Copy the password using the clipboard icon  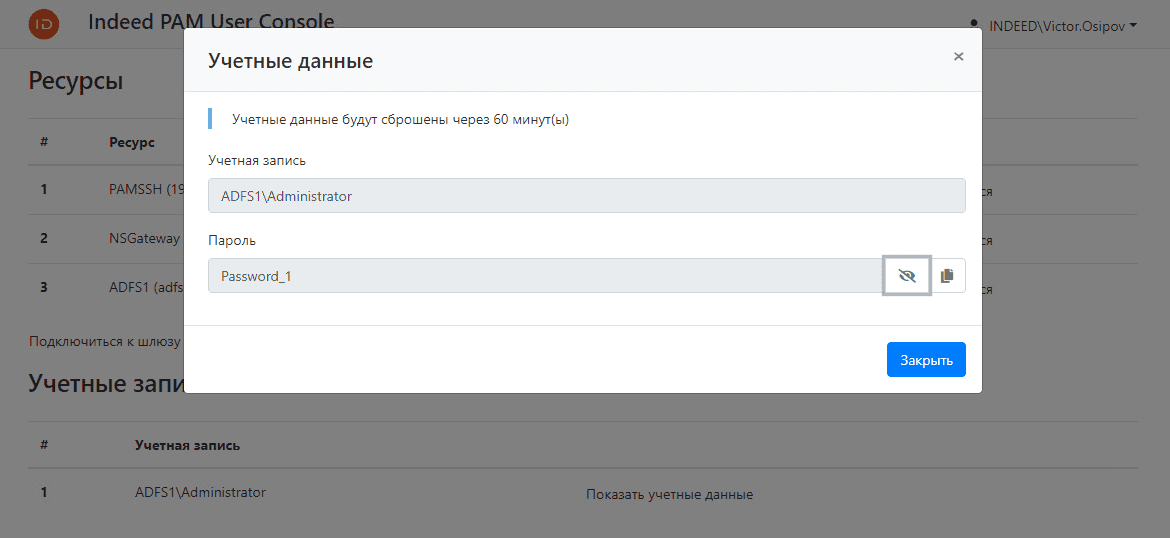[948, 276]
